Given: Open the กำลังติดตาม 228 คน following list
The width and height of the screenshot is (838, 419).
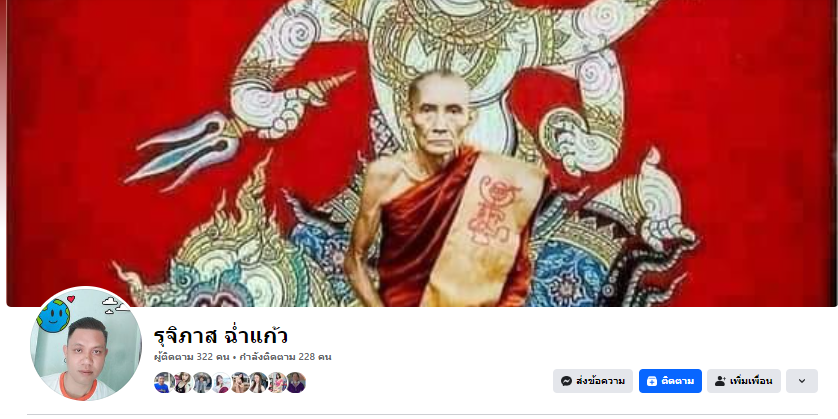Looking at the screenshot, I should (285, 357).
